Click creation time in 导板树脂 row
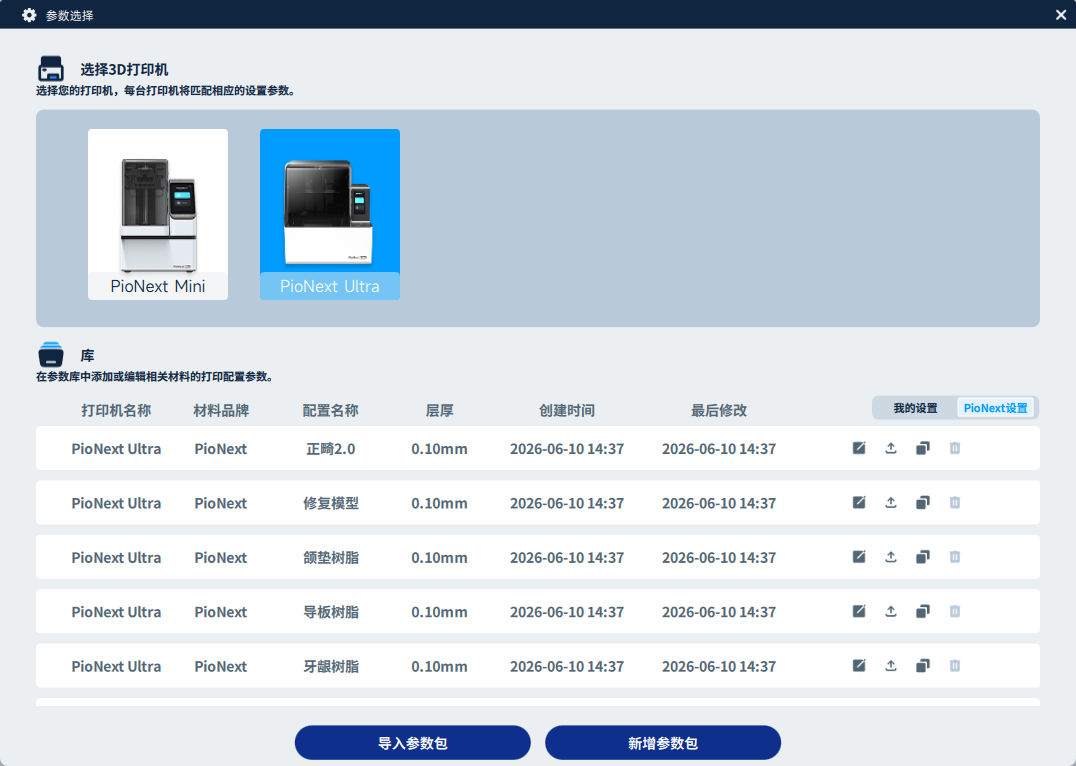This screenshot has width=1076, height=766. [x=567, y=612]
